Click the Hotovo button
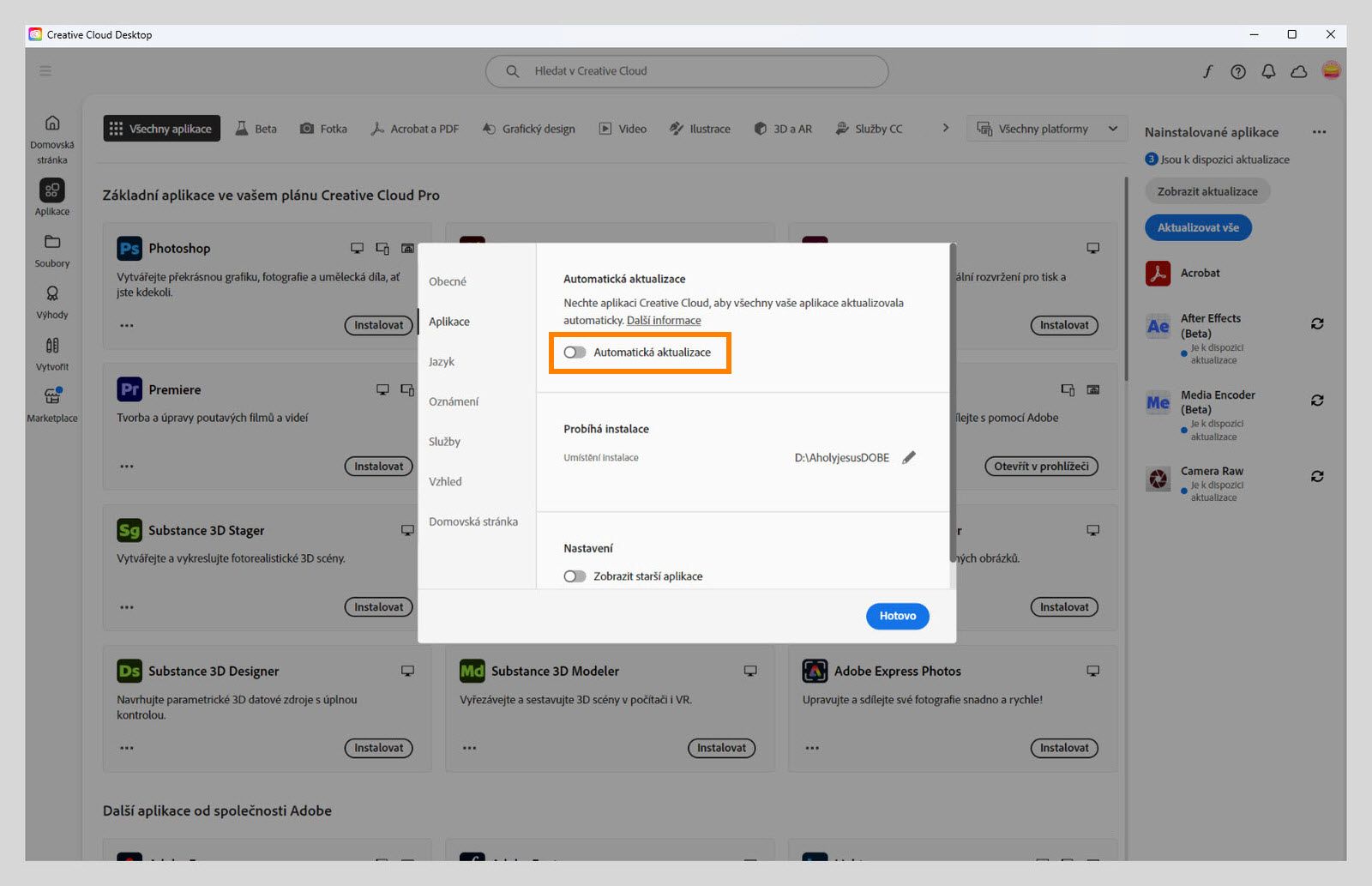This screenshot has width=1372, height=886. (898, 616)
